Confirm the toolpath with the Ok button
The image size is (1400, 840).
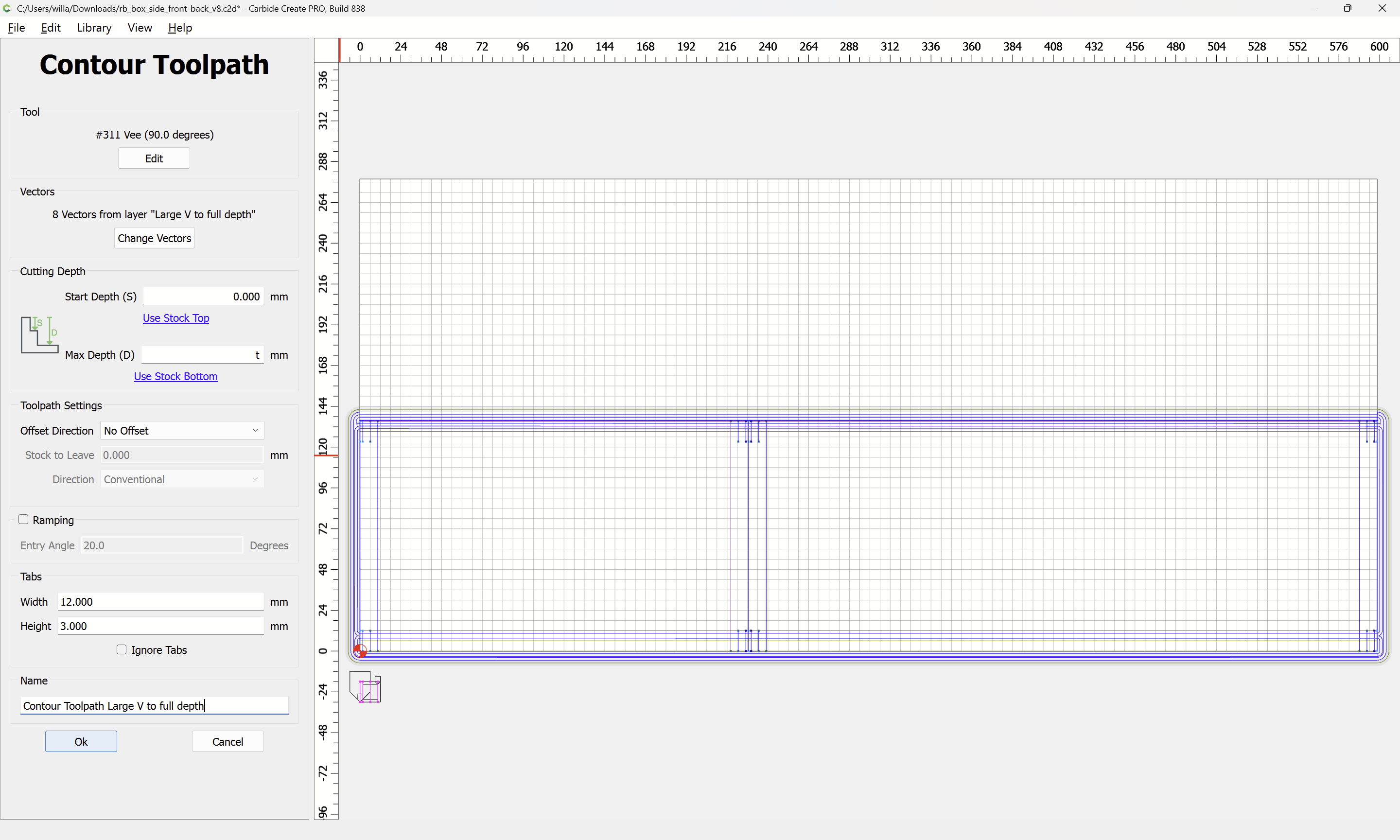click(x=81, y=741)
